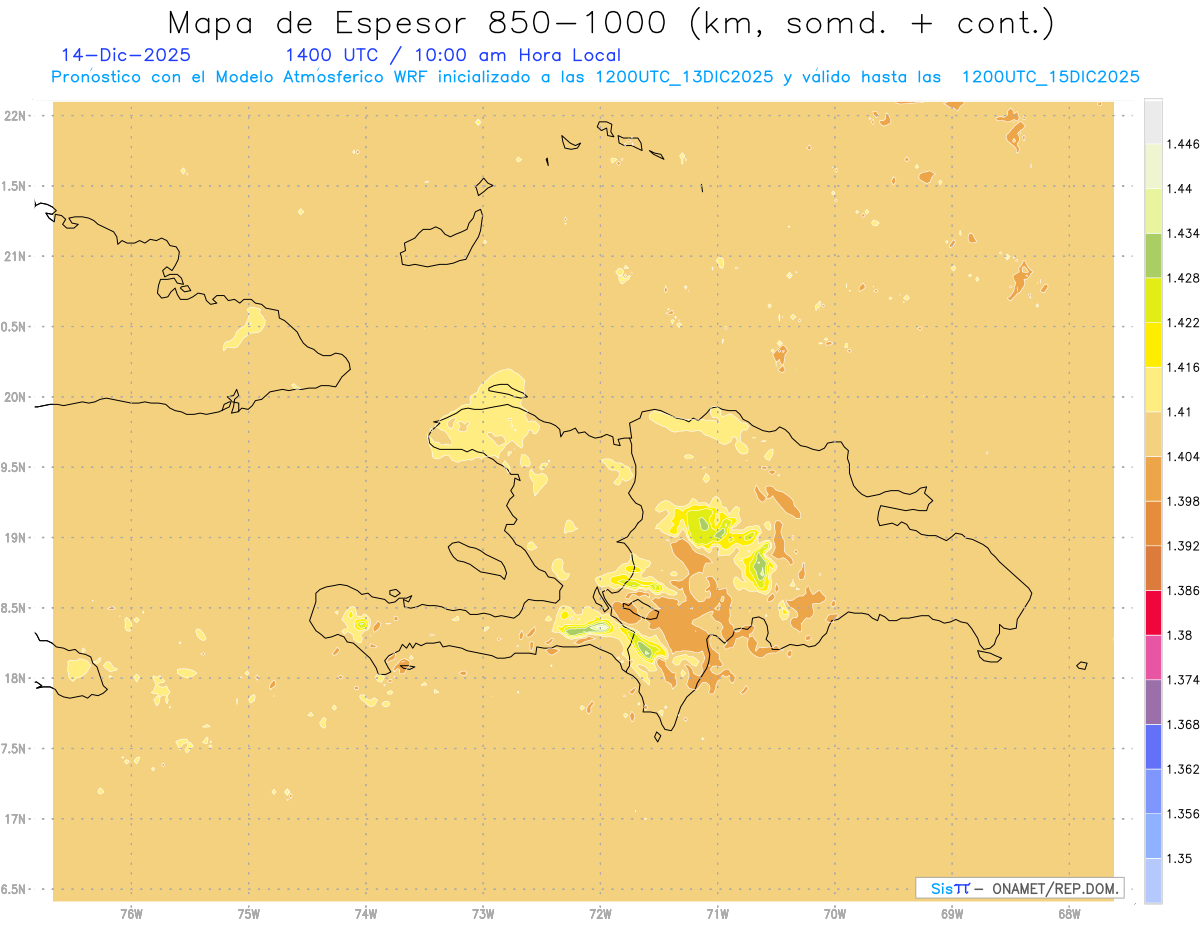The image size is (1200, 927).
Task: Click the 68W longitude axis label
Action: (1069, 913)
